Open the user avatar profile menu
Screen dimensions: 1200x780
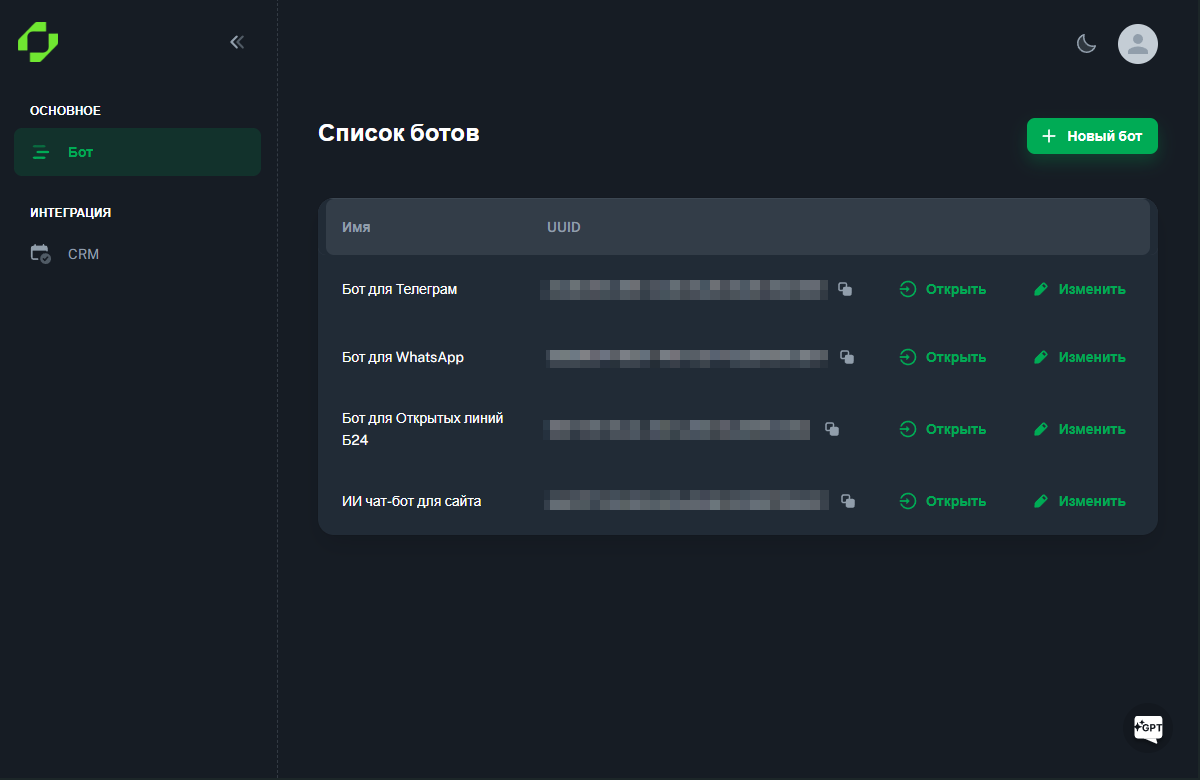1137,44
